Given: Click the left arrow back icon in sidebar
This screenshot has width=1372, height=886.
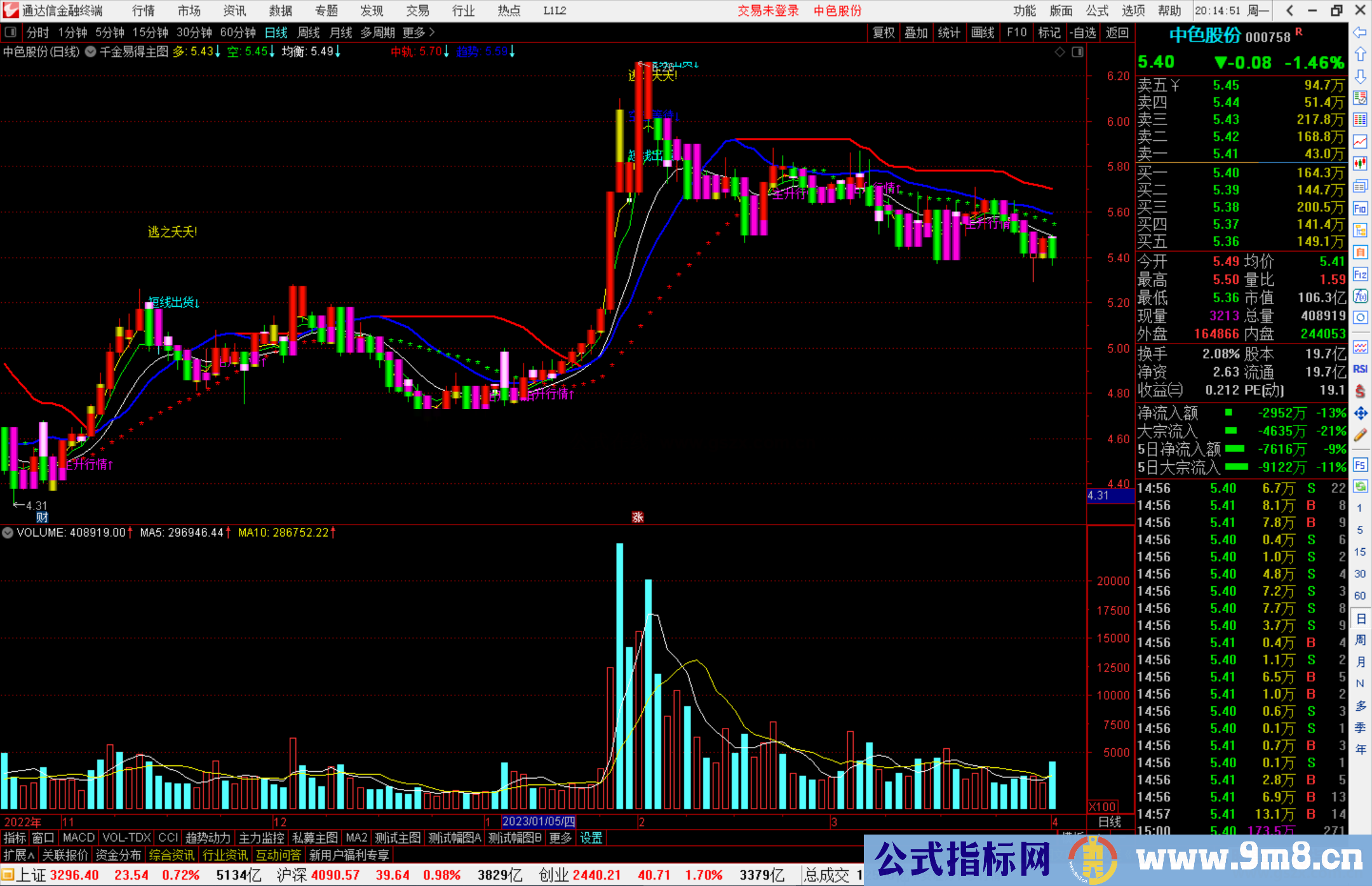Looking at the screenshot, I should click(x=1360, y=32).
